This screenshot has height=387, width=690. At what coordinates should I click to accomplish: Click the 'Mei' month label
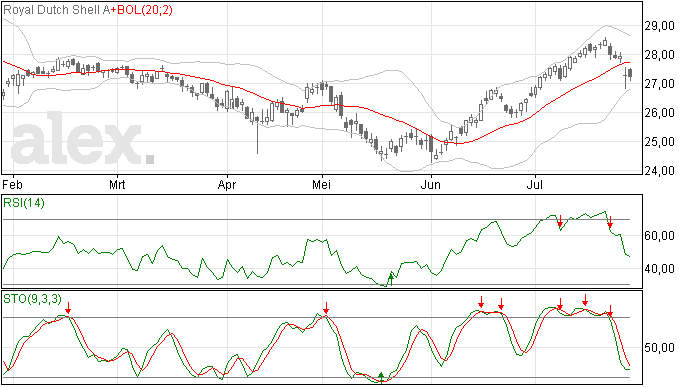(x=322, y=184)
